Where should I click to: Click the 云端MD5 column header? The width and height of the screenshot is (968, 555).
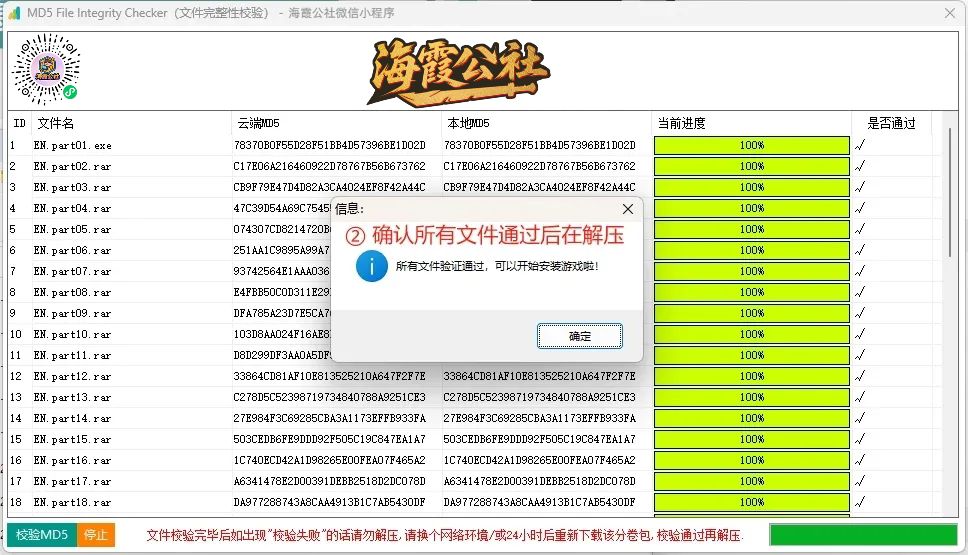point(336,123)
